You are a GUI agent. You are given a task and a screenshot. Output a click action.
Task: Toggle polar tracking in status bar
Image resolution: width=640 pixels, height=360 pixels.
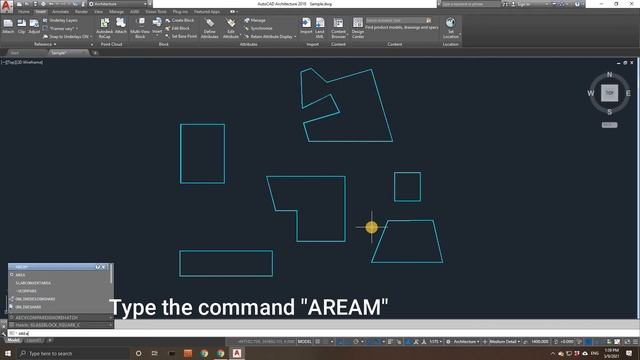[356, 342]
